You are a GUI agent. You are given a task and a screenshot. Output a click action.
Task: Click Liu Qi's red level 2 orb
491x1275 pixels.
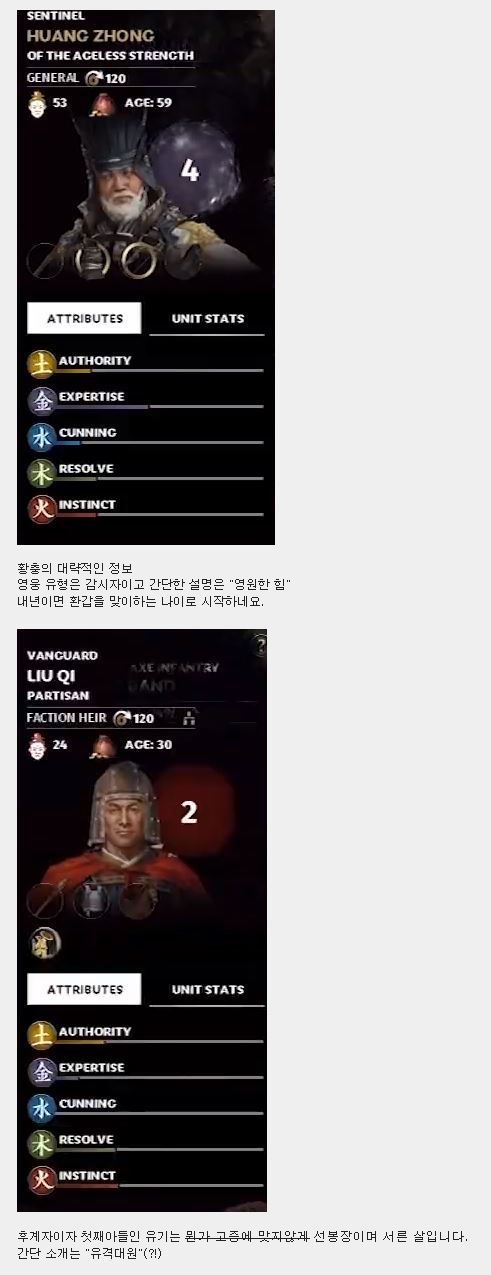(x=190, y=812)
